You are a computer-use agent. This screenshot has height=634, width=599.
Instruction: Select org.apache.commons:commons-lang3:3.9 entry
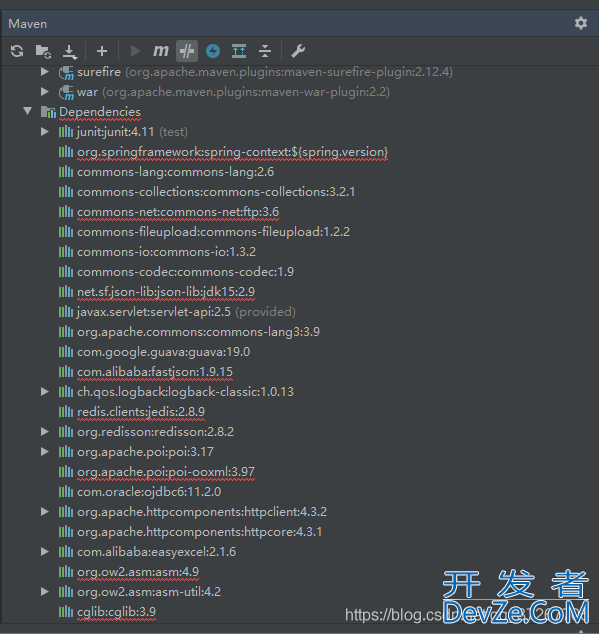coord(199,332)
